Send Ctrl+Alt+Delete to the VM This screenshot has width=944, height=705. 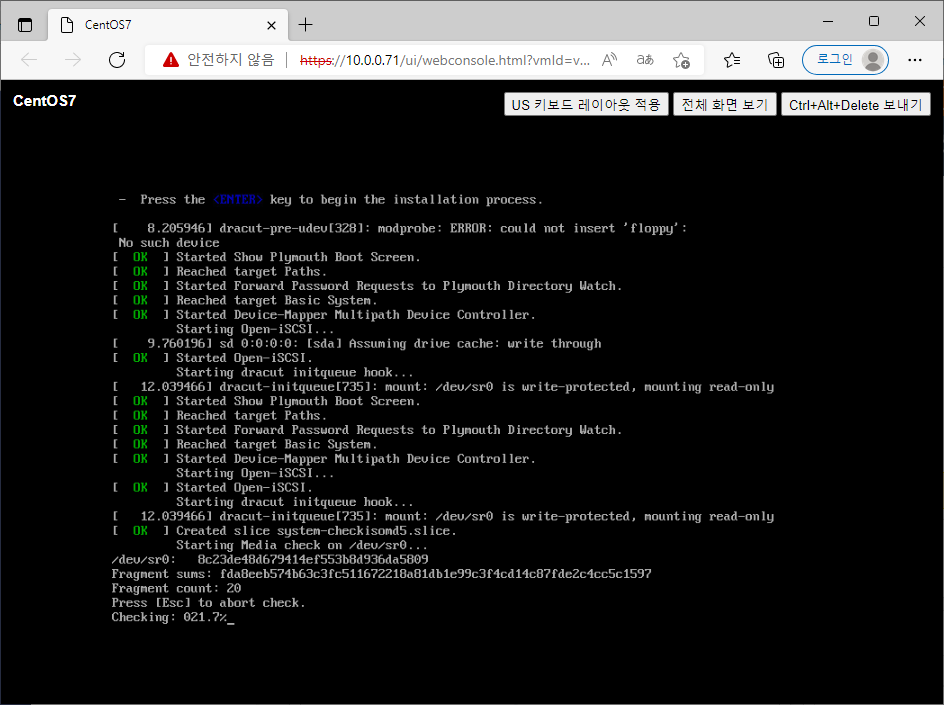click(856, 105)
